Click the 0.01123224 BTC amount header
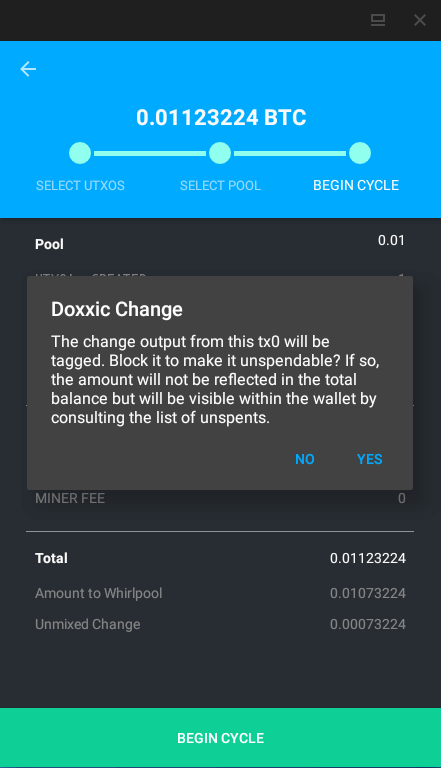This screenshot has width=441, height=768. [x=221, y=118]
